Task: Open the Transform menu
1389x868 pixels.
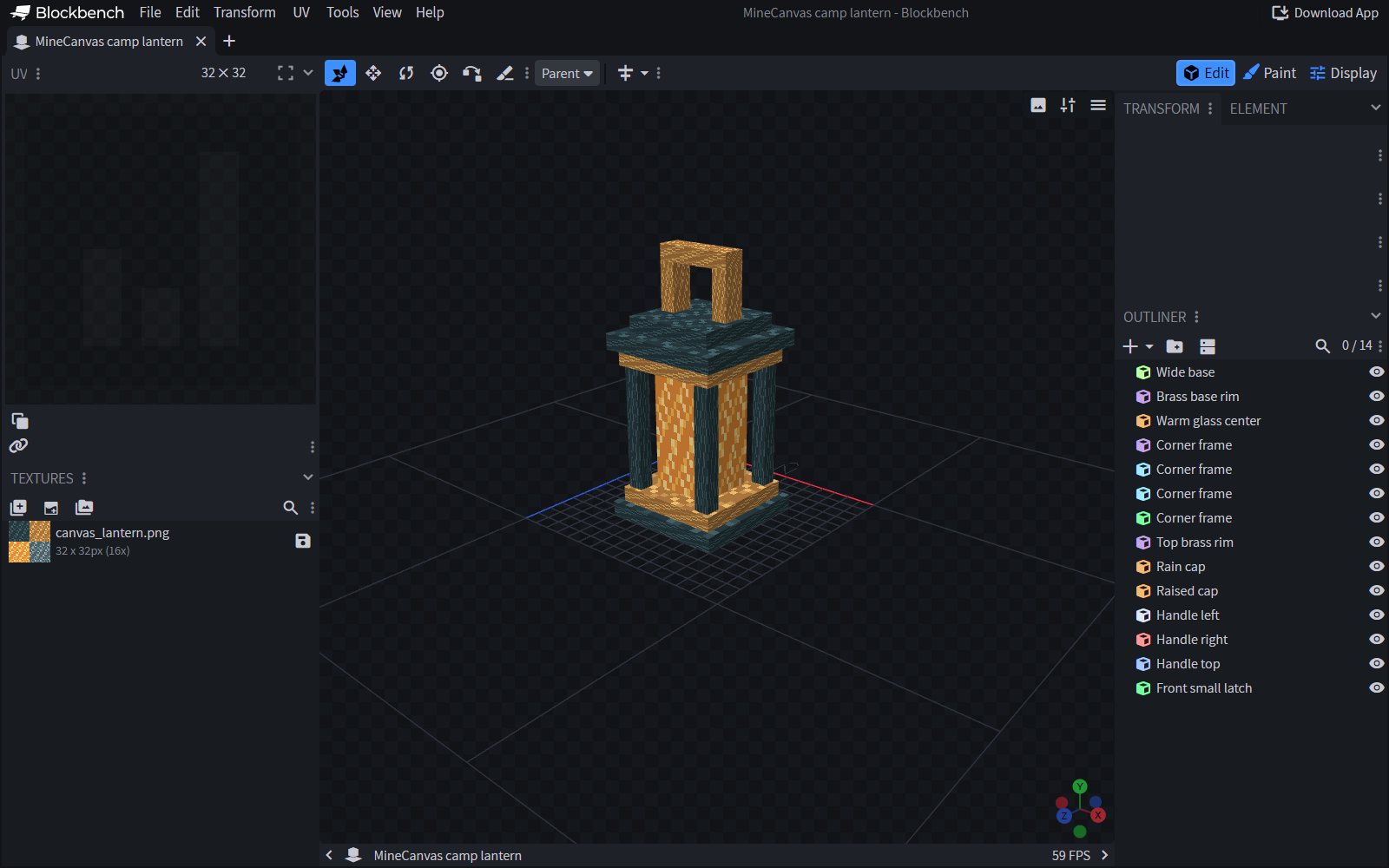Action: [x=245, y=12]
